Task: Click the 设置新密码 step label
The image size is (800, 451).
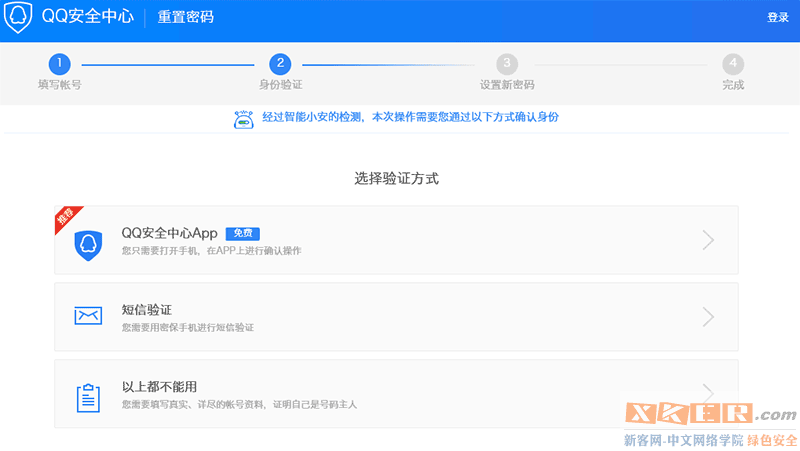Action: [507, 85]
